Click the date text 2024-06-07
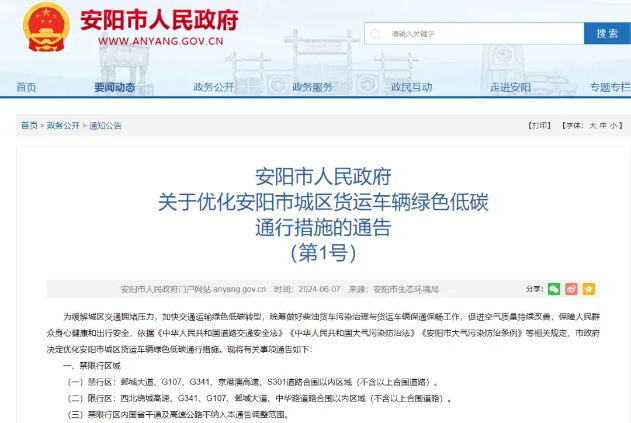Viewport: 631px width, 423px height. pyautogui.click(x=320, y=289)
